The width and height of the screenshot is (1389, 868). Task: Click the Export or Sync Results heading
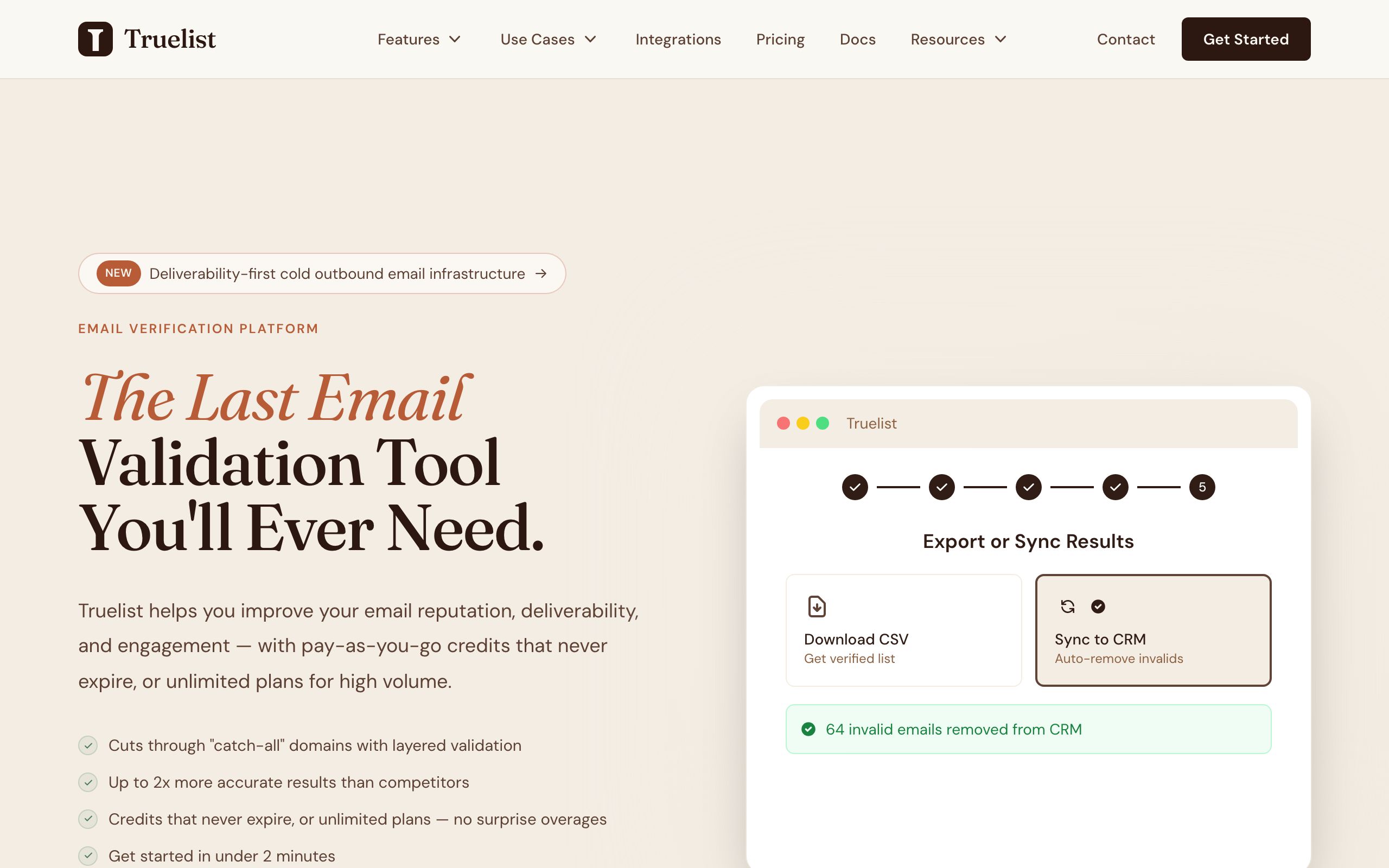[x=1028, y=541]
